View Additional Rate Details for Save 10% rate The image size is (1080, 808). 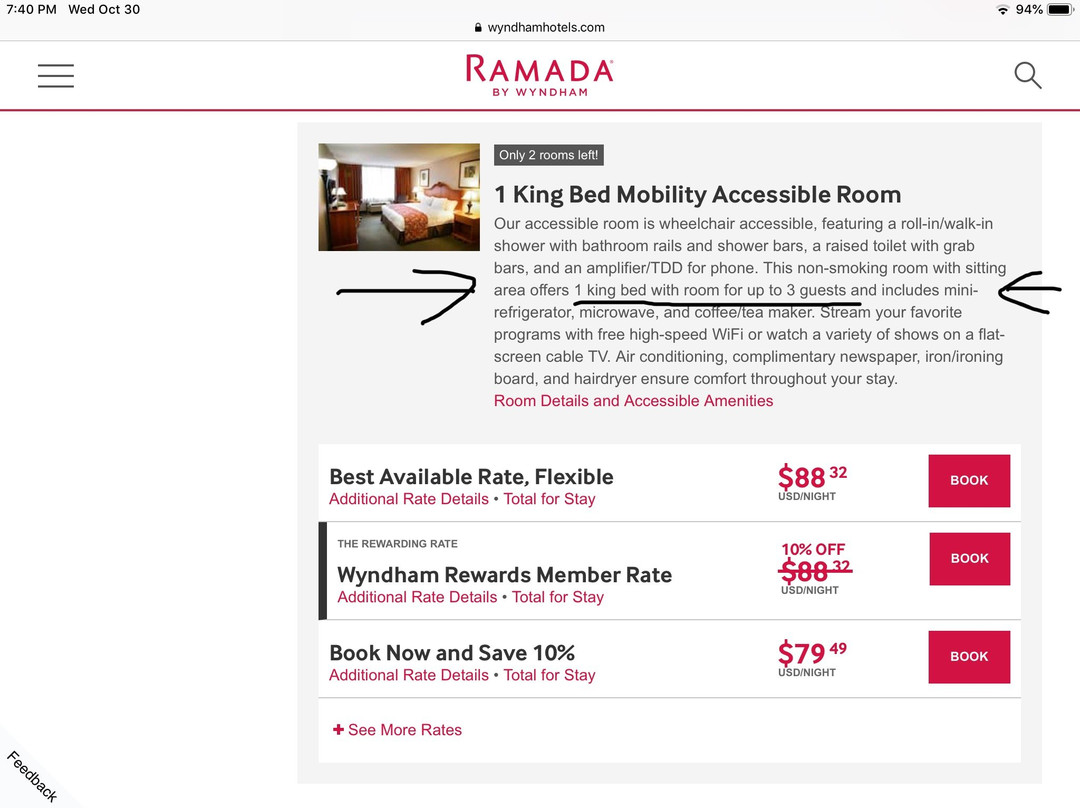click(409, 675)
